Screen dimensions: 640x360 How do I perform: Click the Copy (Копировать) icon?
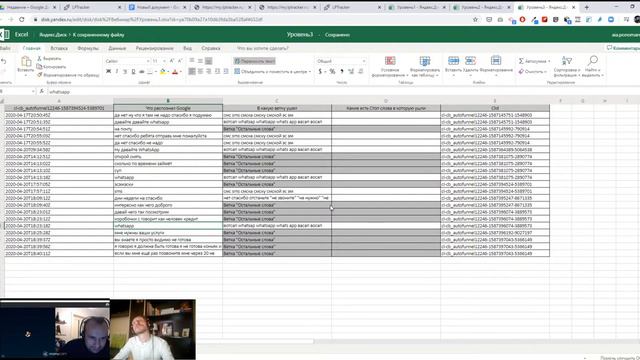pyautogui.click(x=39, y=67)
